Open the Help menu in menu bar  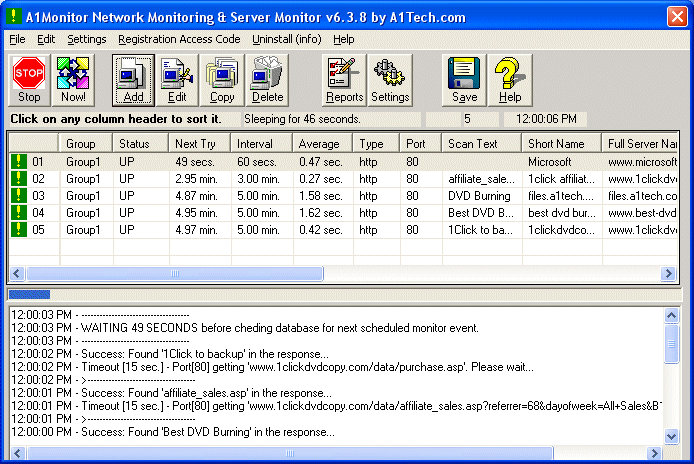[343, 39]
